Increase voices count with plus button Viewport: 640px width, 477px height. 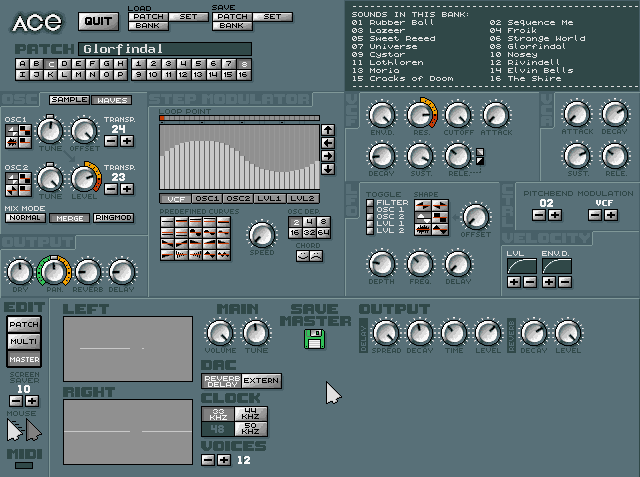pos(223,460)
